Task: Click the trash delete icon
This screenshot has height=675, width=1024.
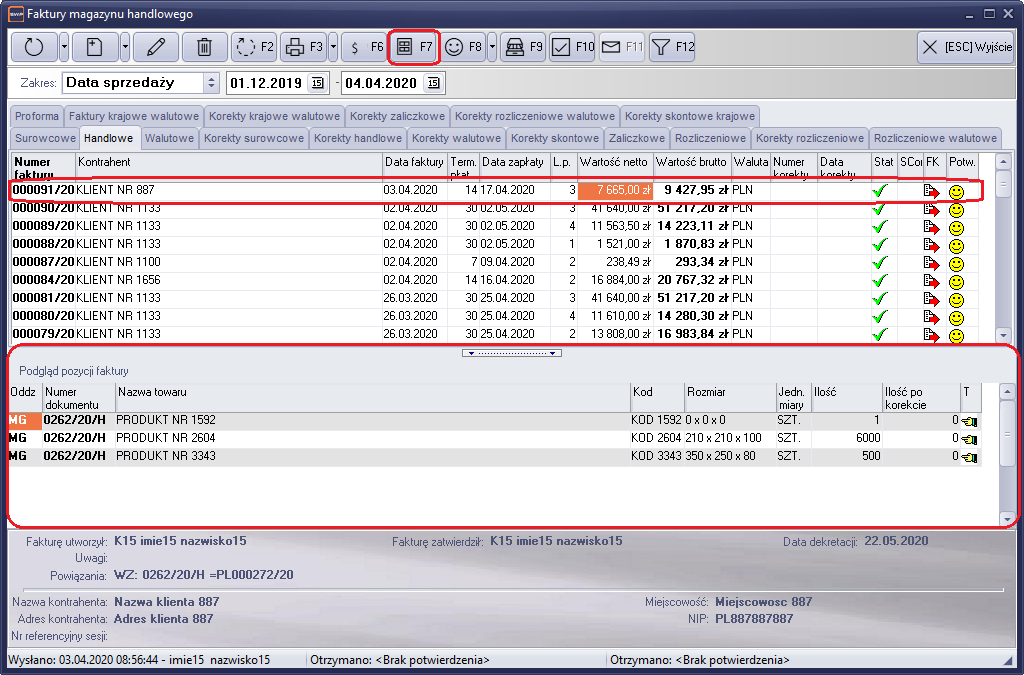Action: pyautogui.click(x=204, y=47)
